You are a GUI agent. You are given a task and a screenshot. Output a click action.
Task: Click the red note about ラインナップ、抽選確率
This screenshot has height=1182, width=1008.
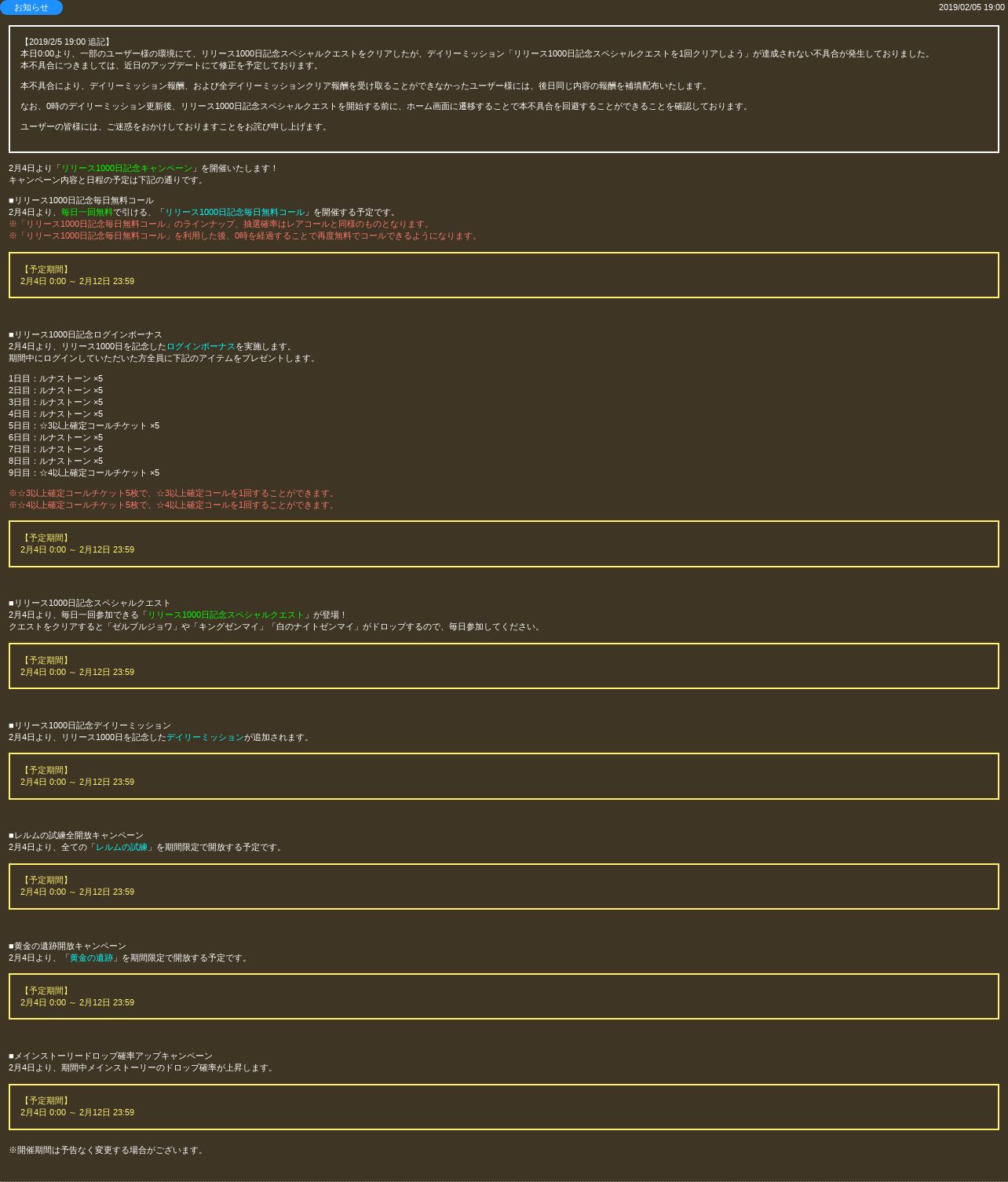click(221, 224)
